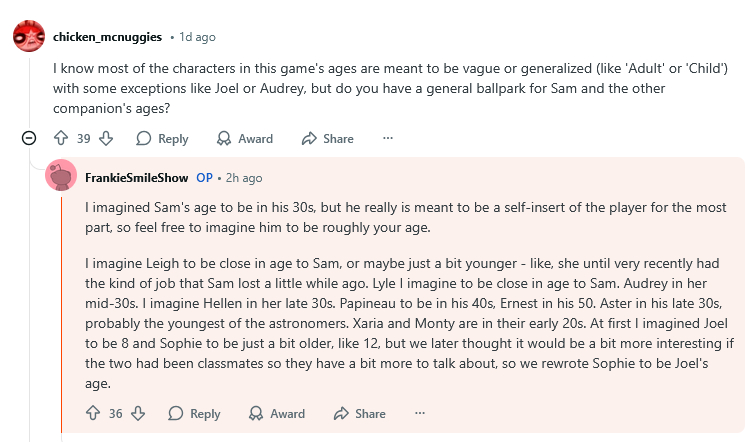Open more options on FrankieSmileShow's reply

[420, 413]
